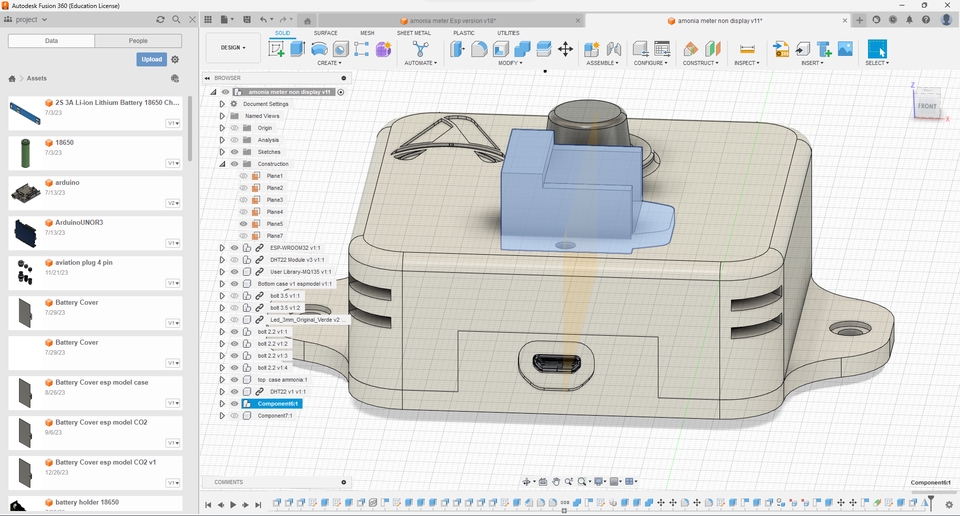Click the Change Parameters table icon
Image resolution: width=960 pixels, height=516 pixels.
(x=662, y=49)
